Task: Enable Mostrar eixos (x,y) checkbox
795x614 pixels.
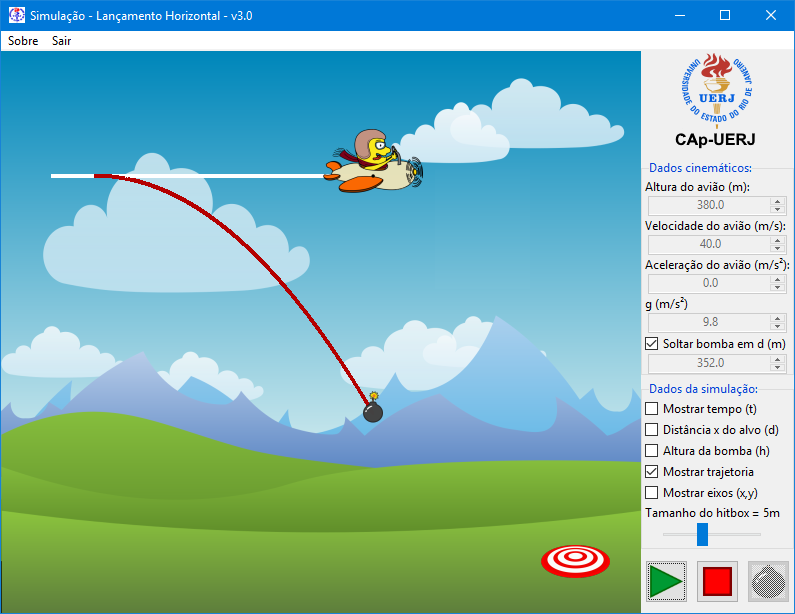Action: [652, 493]
